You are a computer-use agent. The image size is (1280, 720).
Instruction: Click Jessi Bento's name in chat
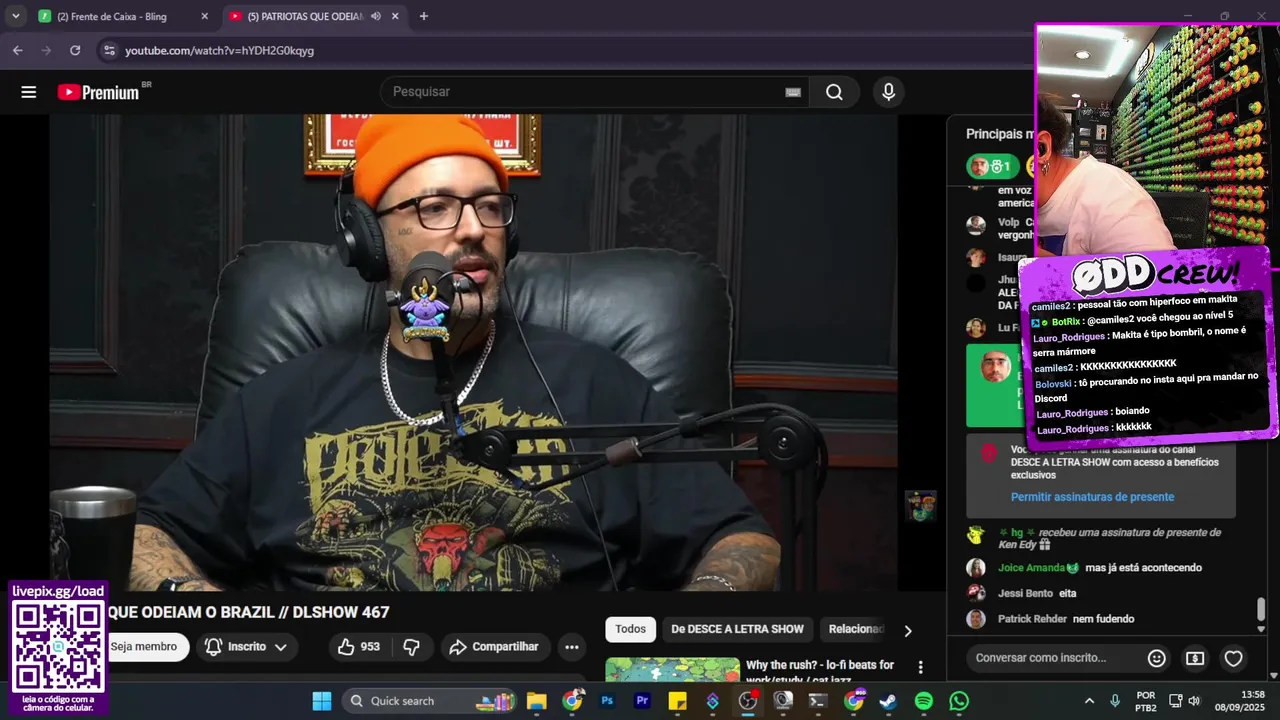[1025, 593]
